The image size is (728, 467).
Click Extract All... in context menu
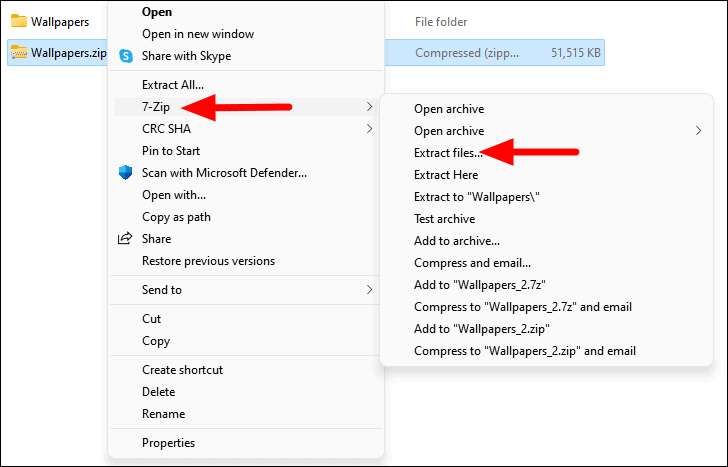coord(173,85)
